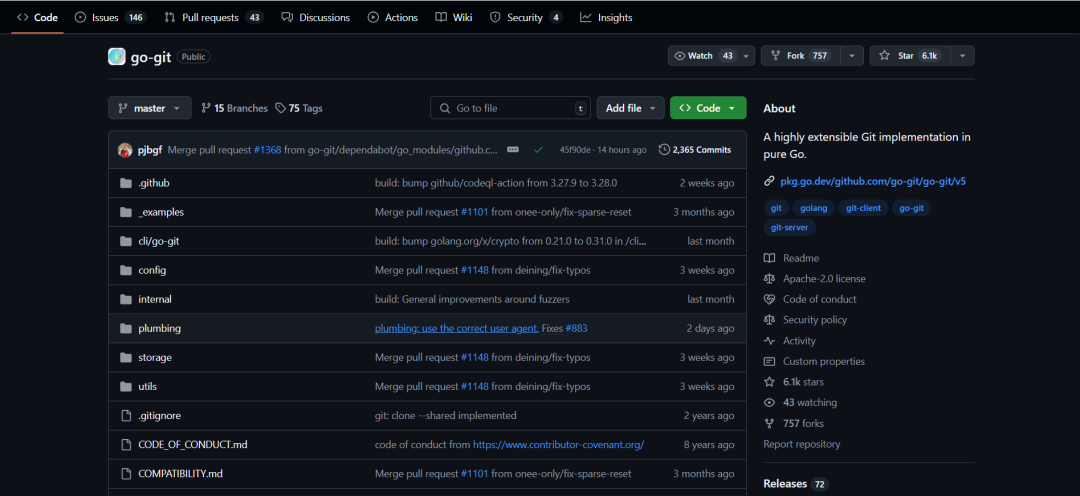Go to the Actions tab
The width and height of the screenshot is (1080, 496).
(393, 18)
